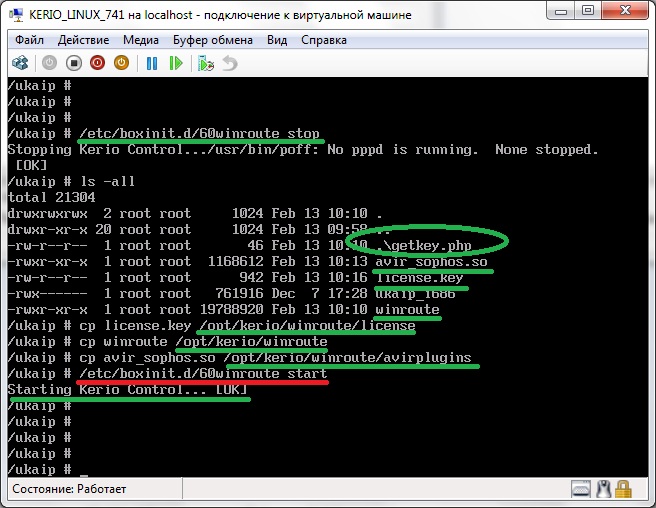Open the Медиа menu
Viewport: 656px width, 508px height.
pos(141,40)
